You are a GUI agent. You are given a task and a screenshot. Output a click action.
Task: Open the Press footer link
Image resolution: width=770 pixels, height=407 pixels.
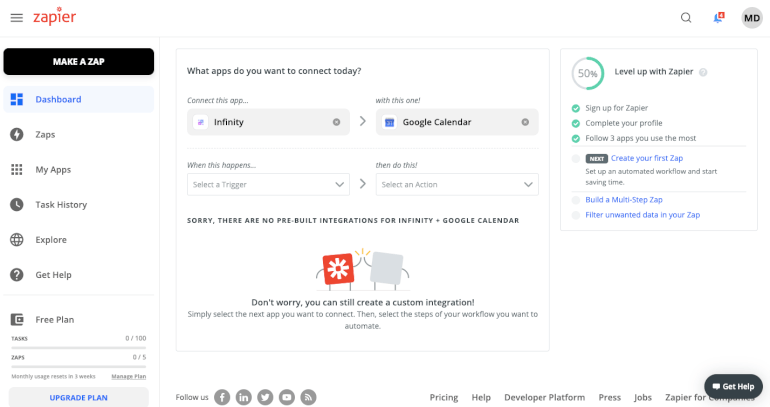point(609,397)
